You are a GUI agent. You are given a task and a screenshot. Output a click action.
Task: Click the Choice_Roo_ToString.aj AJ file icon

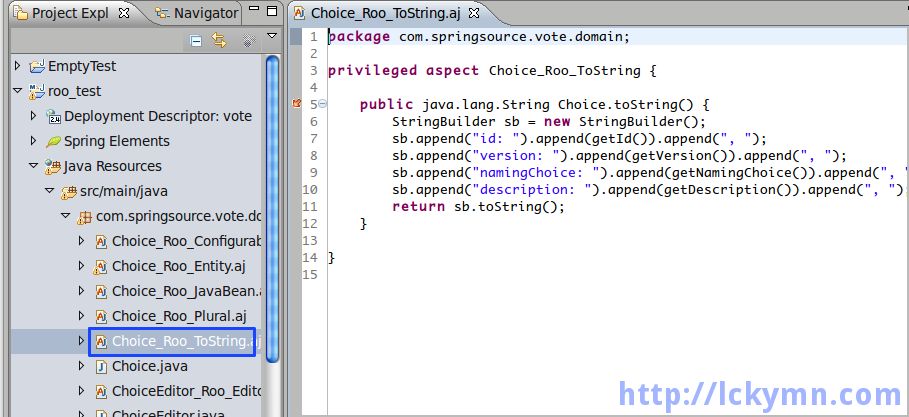pyautogui.click(x=101, y=342)
